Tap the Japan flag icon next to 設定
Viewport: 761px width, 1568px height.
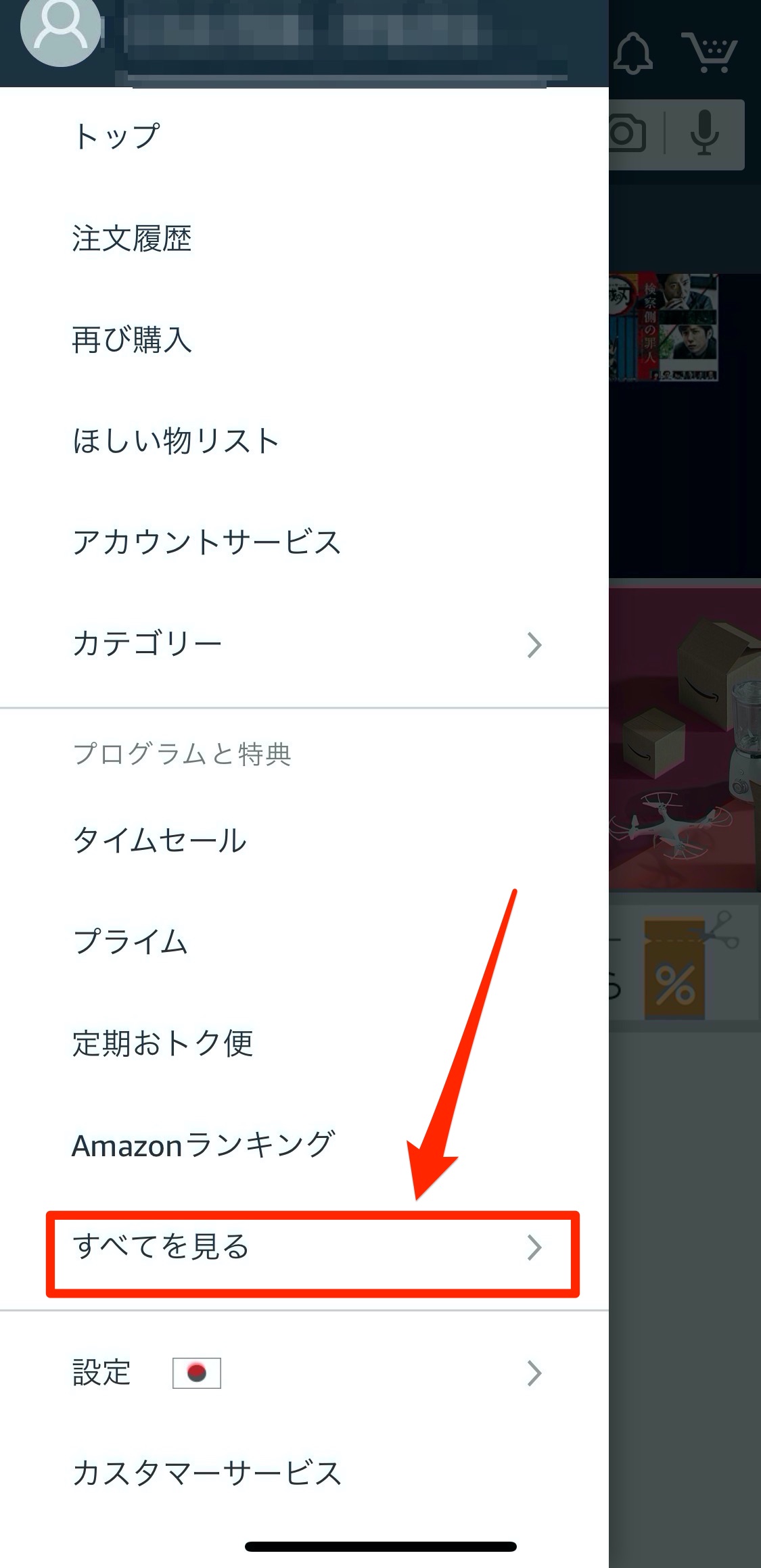point(196,1373)
